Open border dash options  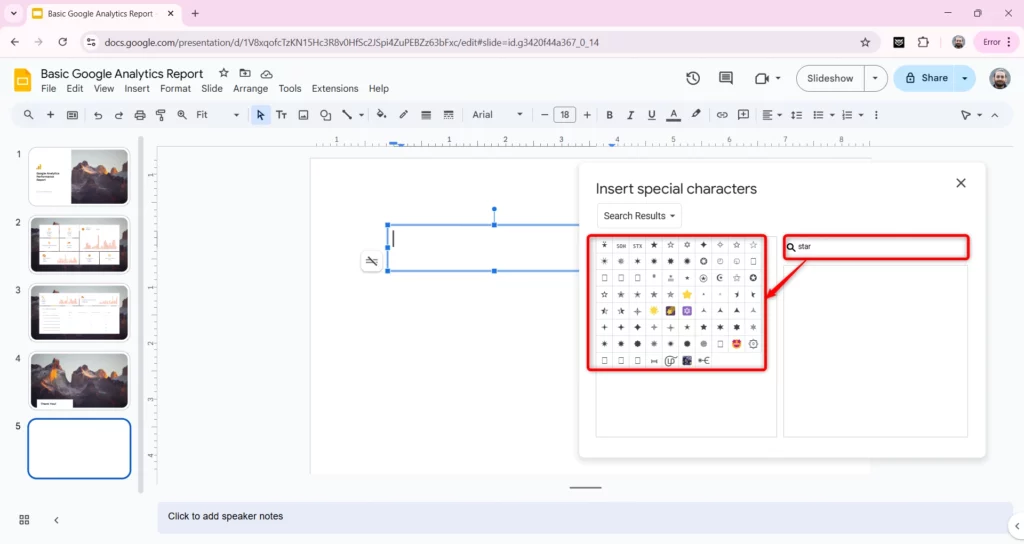448,115
